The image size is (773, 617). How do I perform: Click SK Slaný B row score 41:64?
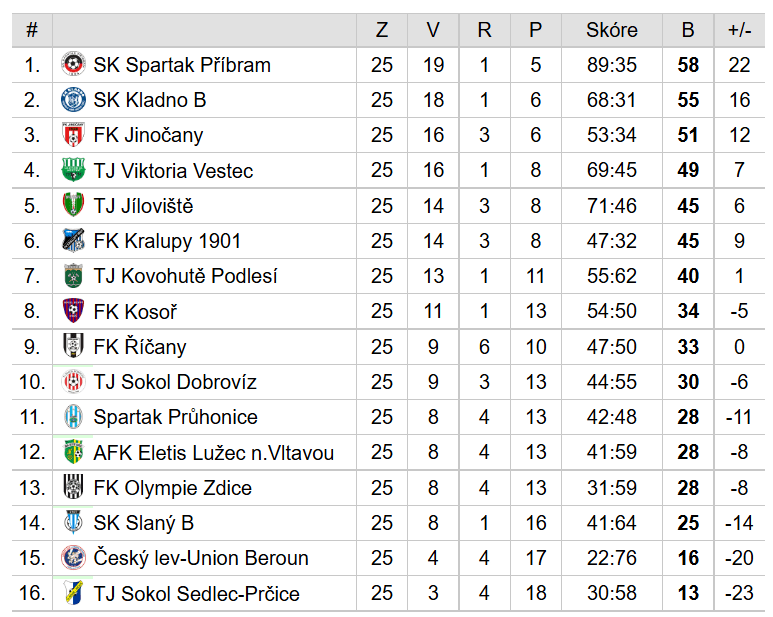(612, 523)
